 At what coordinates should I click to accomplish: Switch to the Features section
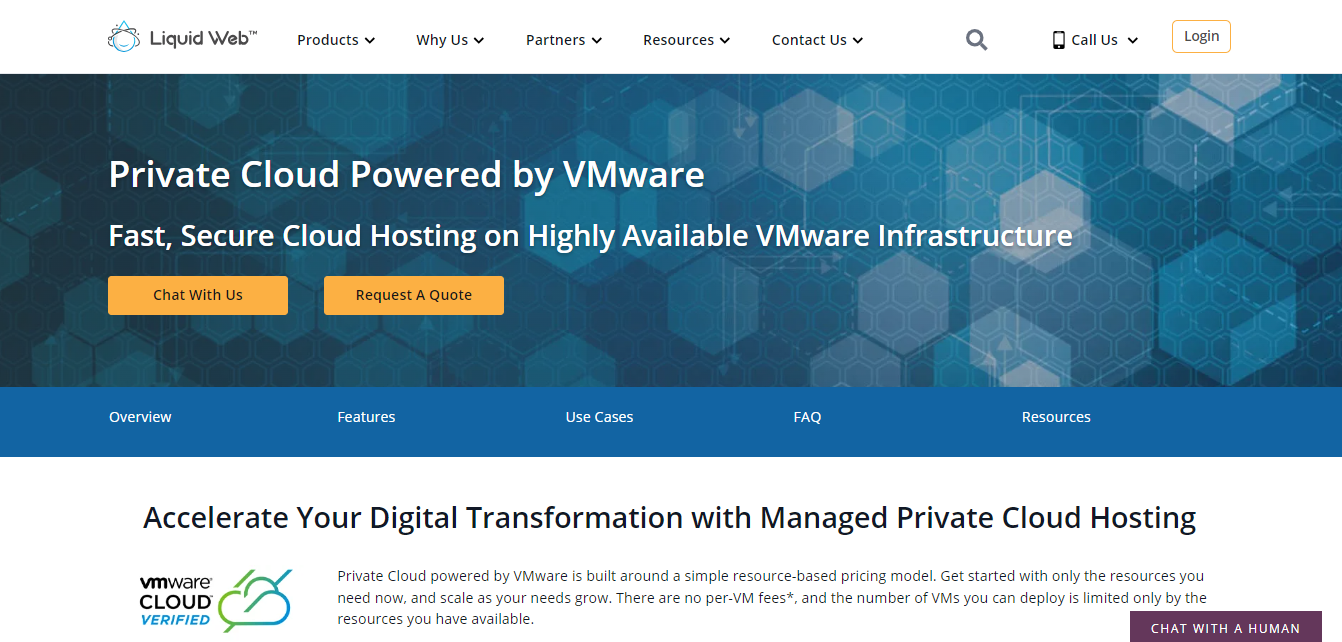point(366,417)
